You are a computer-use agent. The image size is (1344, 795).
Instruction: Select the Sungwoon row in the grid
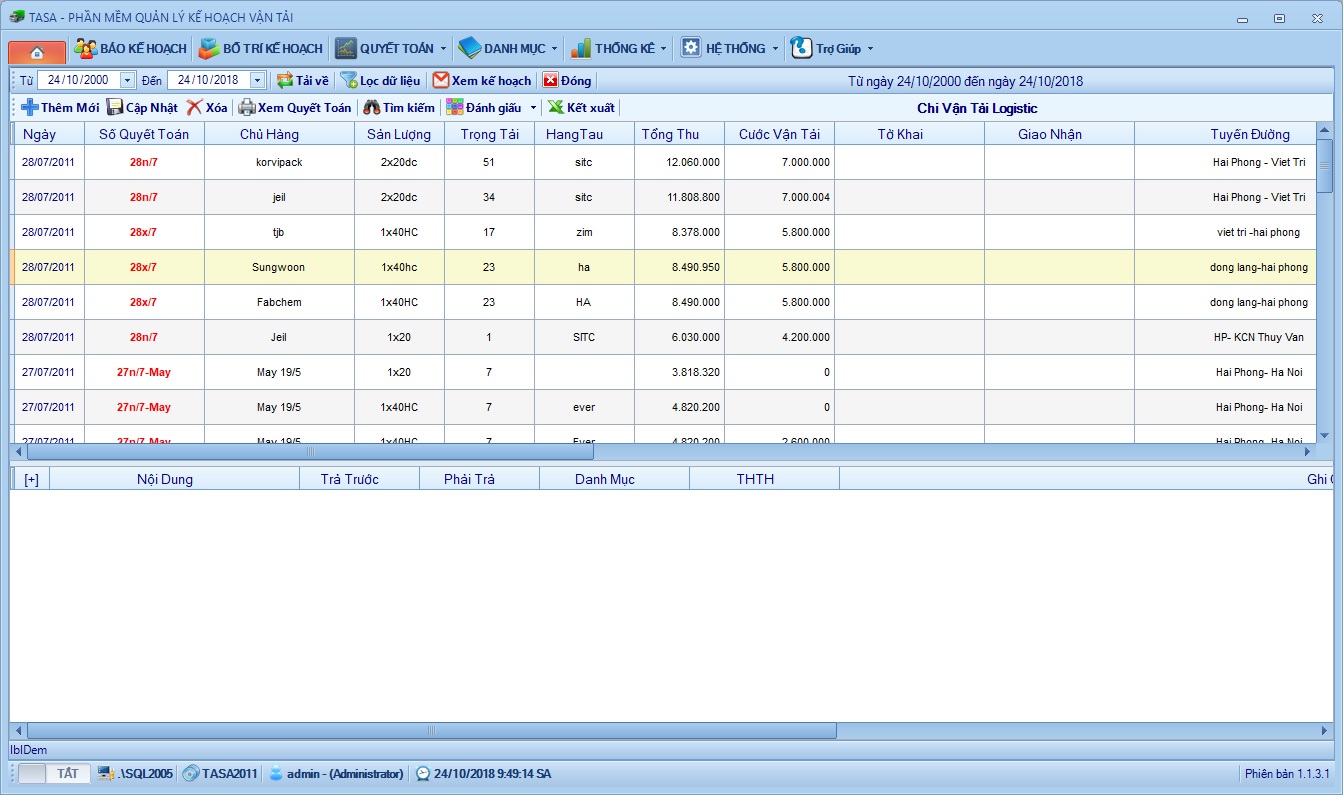click(279, 267)
